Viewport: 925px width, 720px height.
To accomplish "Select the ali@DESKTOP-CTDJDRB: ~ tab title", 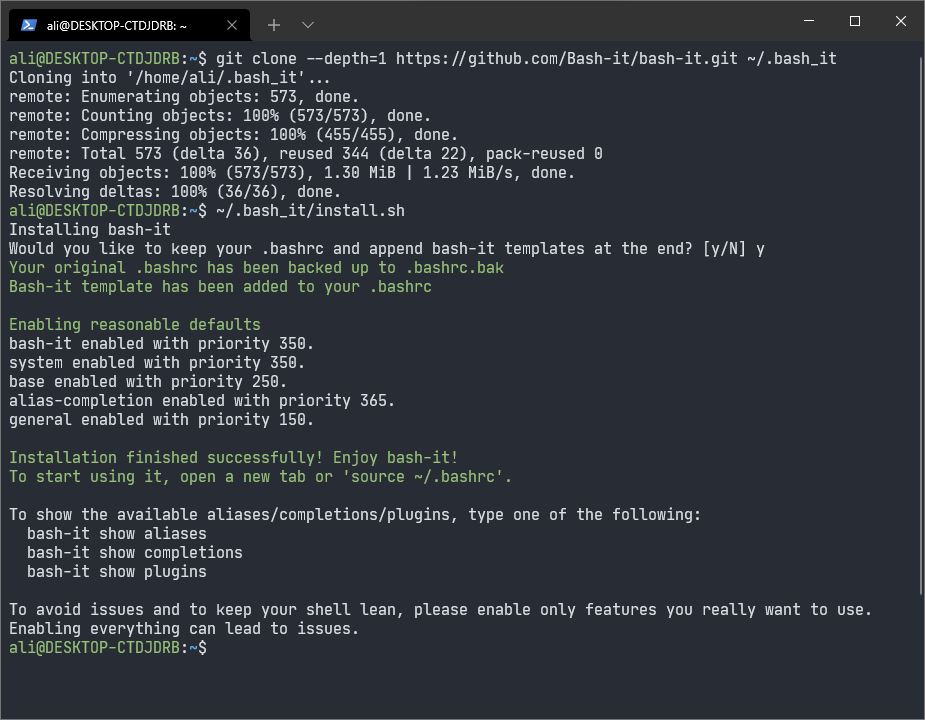I will 117,26.
